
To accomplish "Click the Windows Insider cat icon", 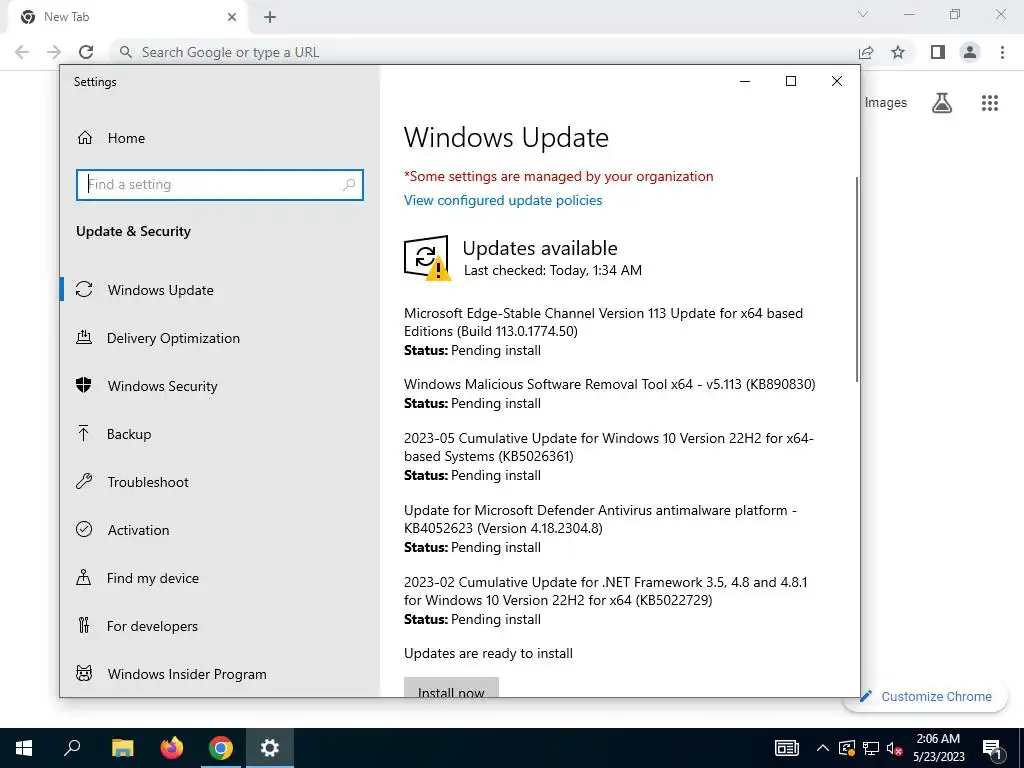I will [x=84, y=673].
